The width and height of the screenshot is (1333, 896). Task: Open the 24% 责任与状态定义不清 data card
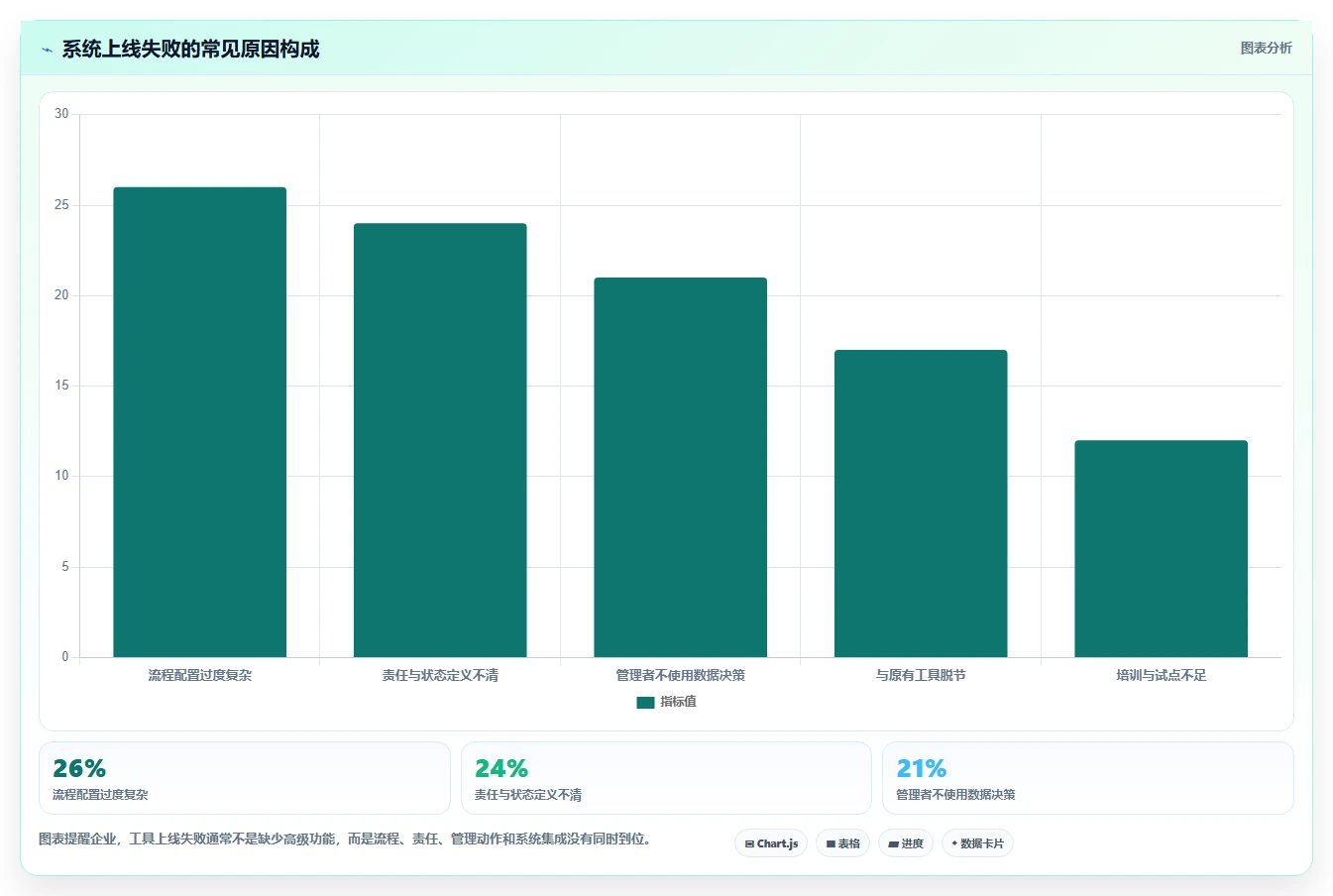coord(666,778)
